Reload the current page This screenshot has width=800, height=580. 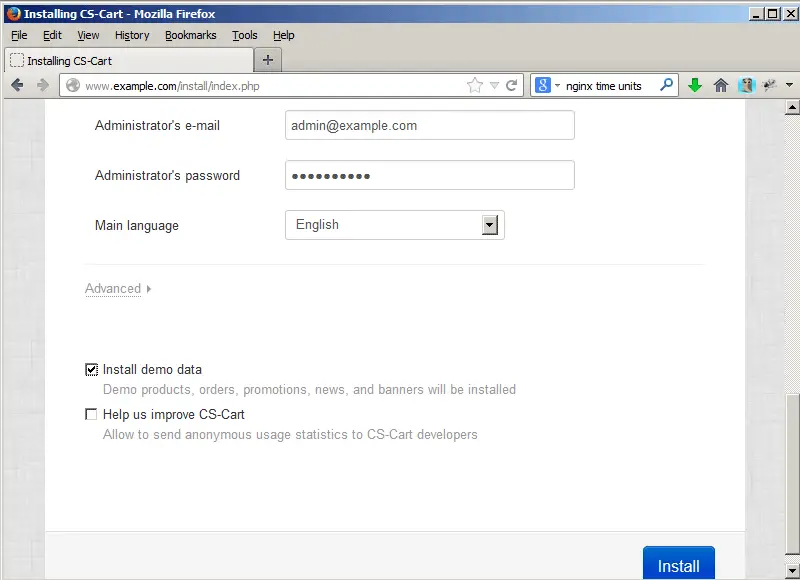pyautogui.click(x=511, y=85)
